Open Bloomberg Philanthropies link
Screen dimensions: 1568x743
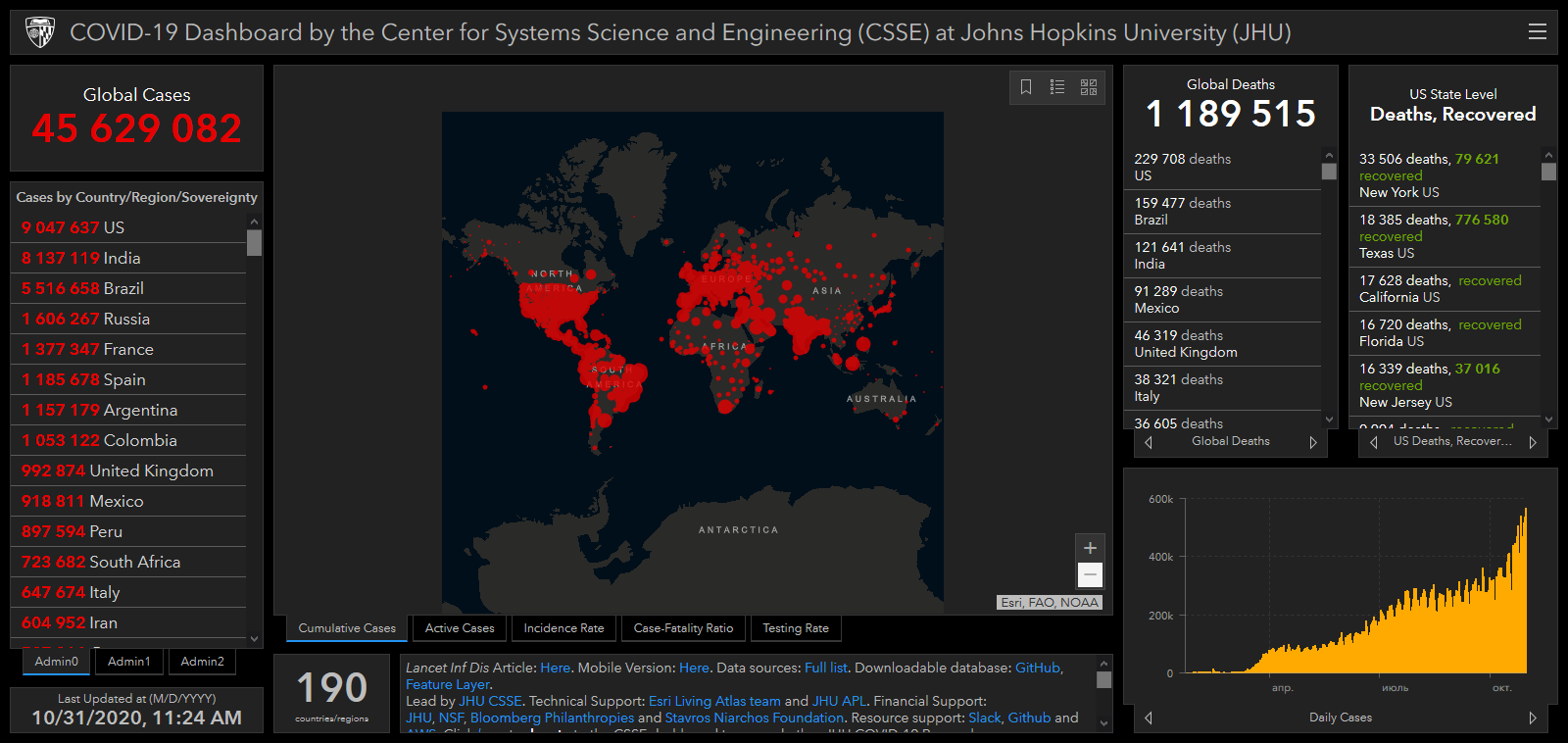[552, 718]
